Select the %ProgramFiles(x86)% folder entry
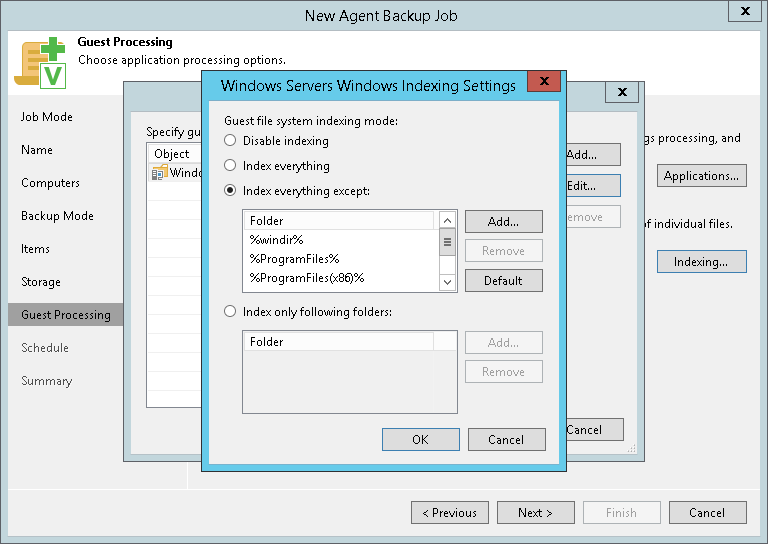This screenshot has width=768, height=544. [x=306, y=278]
